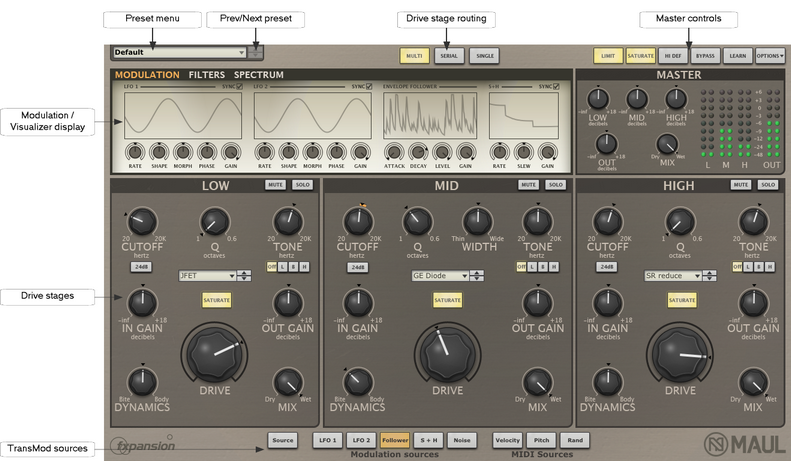Select Follower modulation source

click(x=395, y=440)
